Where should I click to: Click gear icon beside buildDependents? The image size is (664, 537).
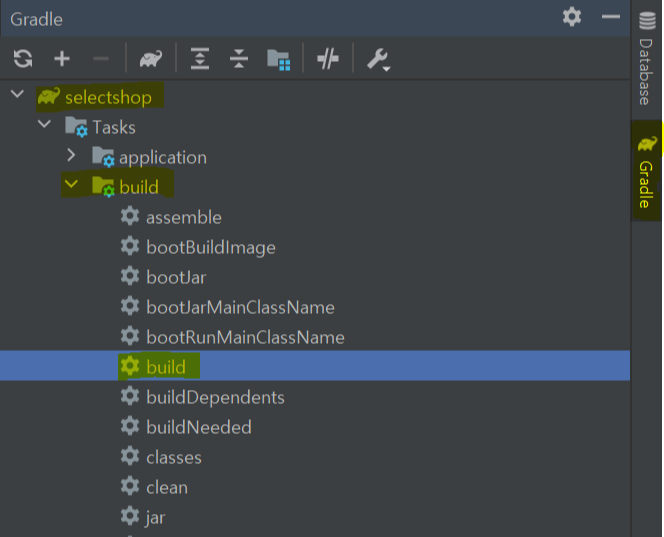[x=130, y=396]
